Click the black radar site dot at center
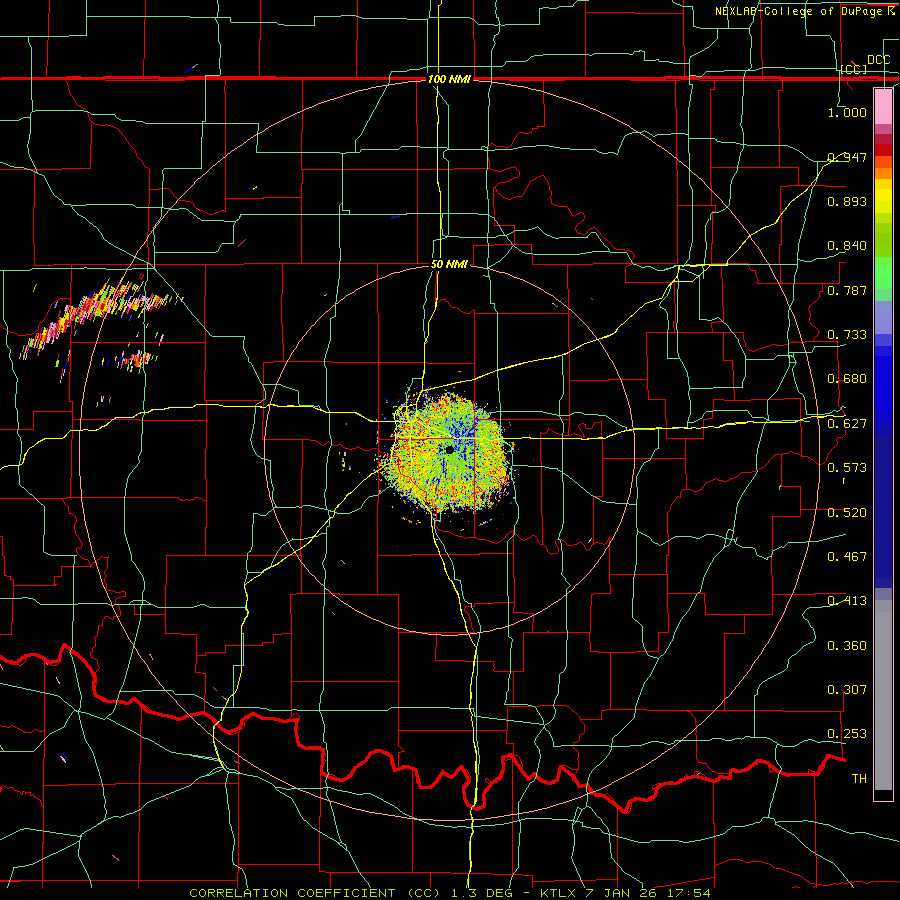The height and width of the screenshot is (900, 900). tap(450, 450)
